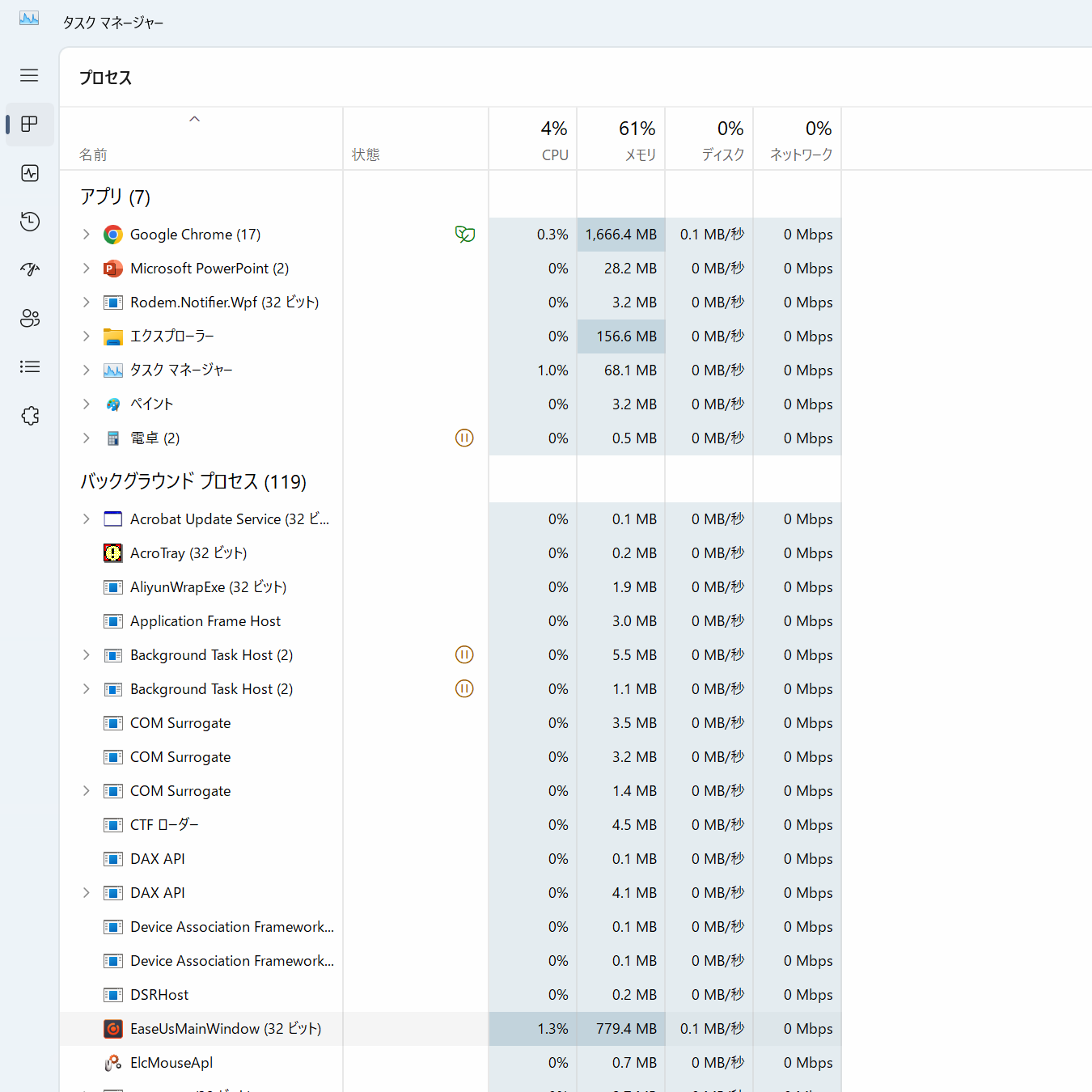Expand Background Task Host using 5.5 MB
The height and width of the screenshot is (1092, 1092).
pos(86,655)
